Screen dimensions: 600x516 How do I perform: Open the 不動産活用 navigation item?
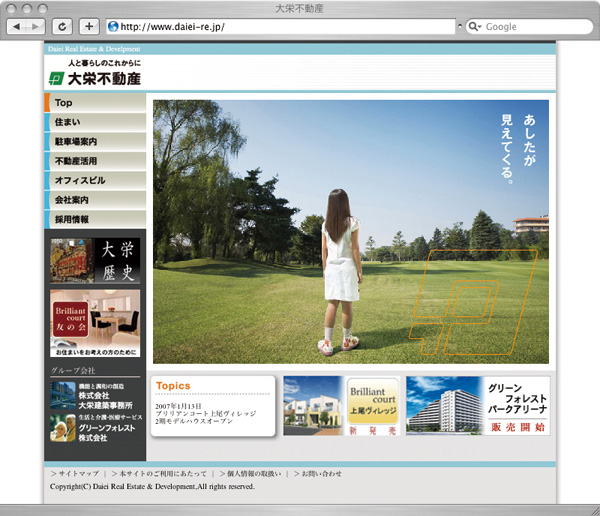(95, 161)
